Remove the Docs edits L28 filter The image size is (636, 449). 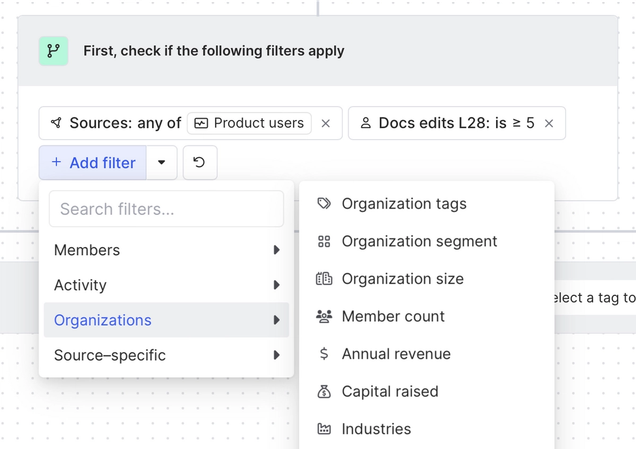pos(549,123)
